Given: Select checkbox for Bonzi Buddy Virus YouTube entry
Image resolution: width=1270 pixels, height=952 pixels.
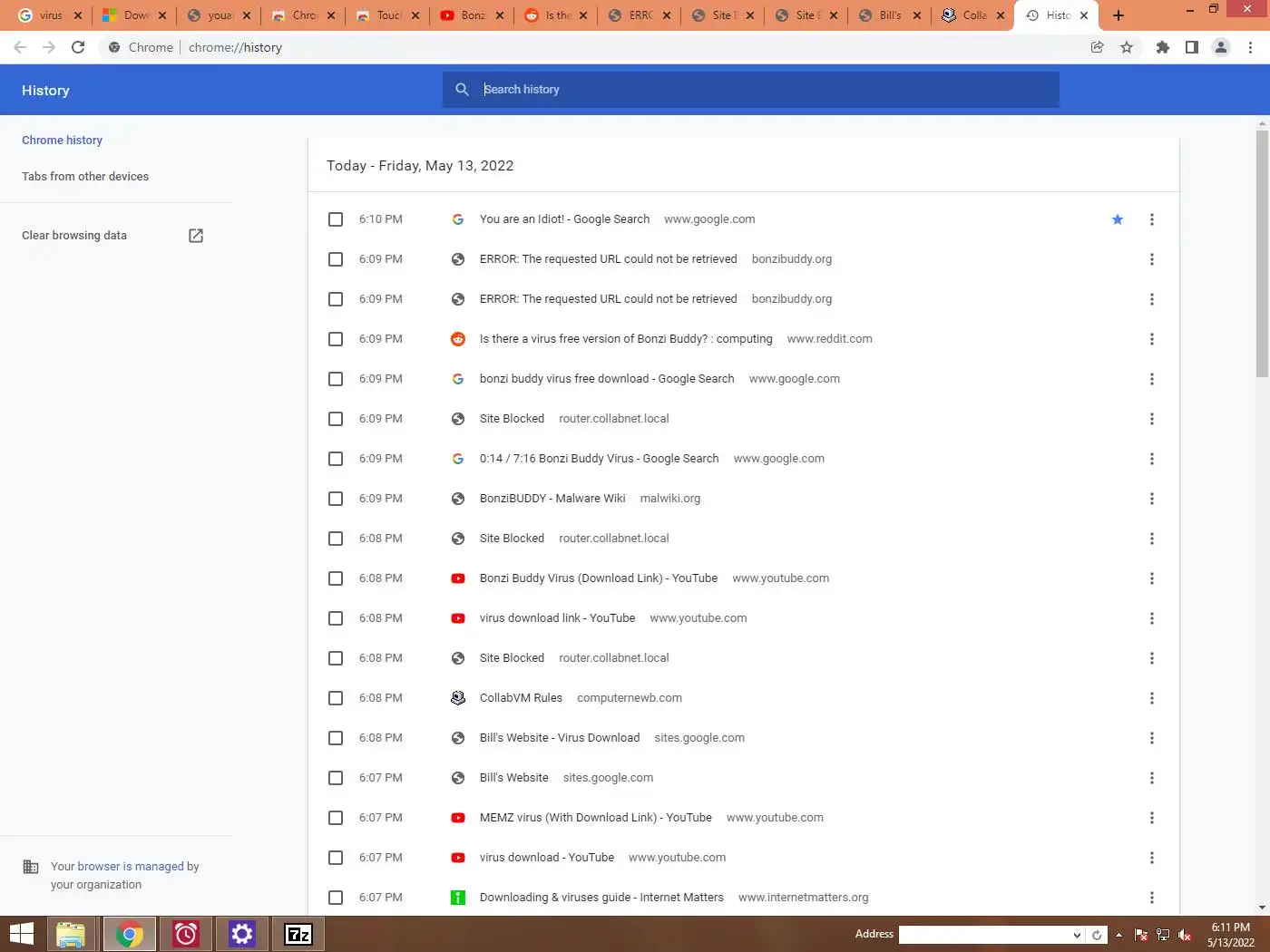Looking at the screenshot, I should [x=336, y=578].
